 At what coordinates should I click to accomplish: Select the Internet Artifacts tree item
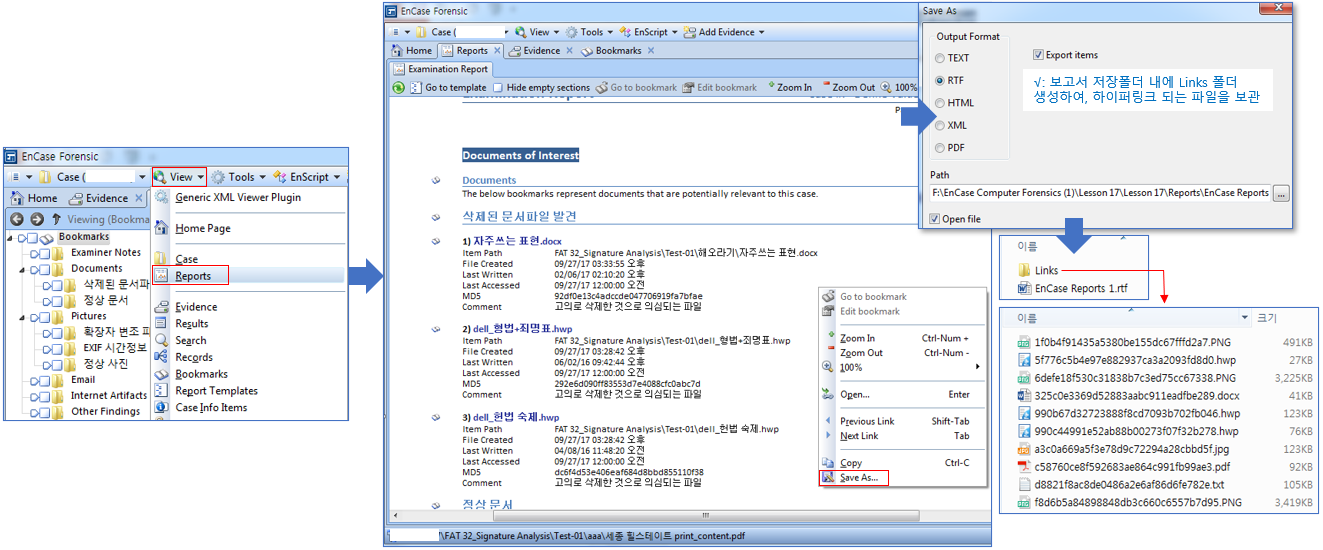click(x=108, y=396)
